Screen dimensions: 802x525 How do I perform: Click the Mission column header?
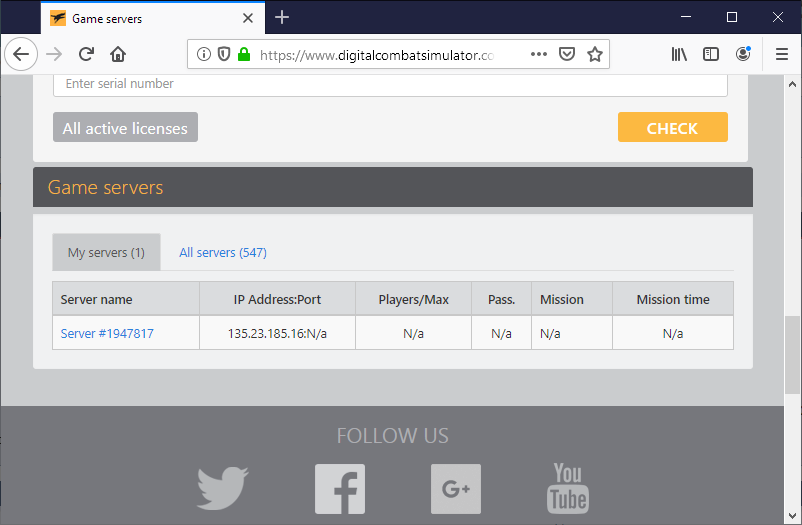pos(572,299)
